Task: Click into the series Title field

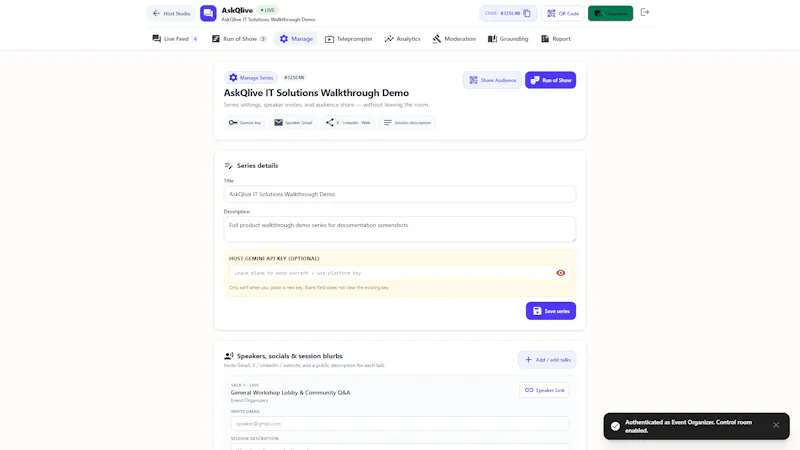Action: click(x=399, y=194)
